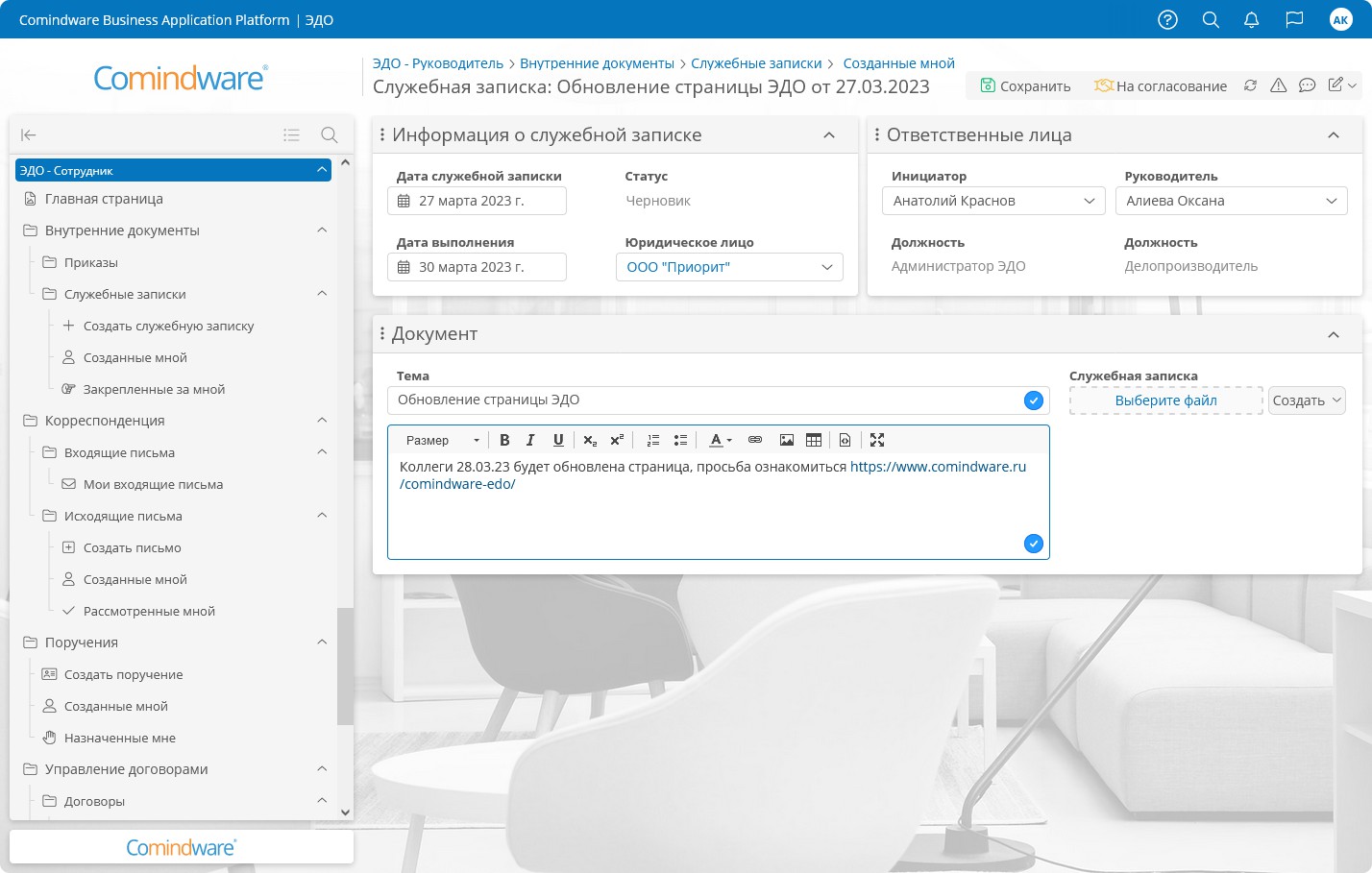Insert a hyperlink in the editor
The image size is (1372, 873).
click(755, 440)
